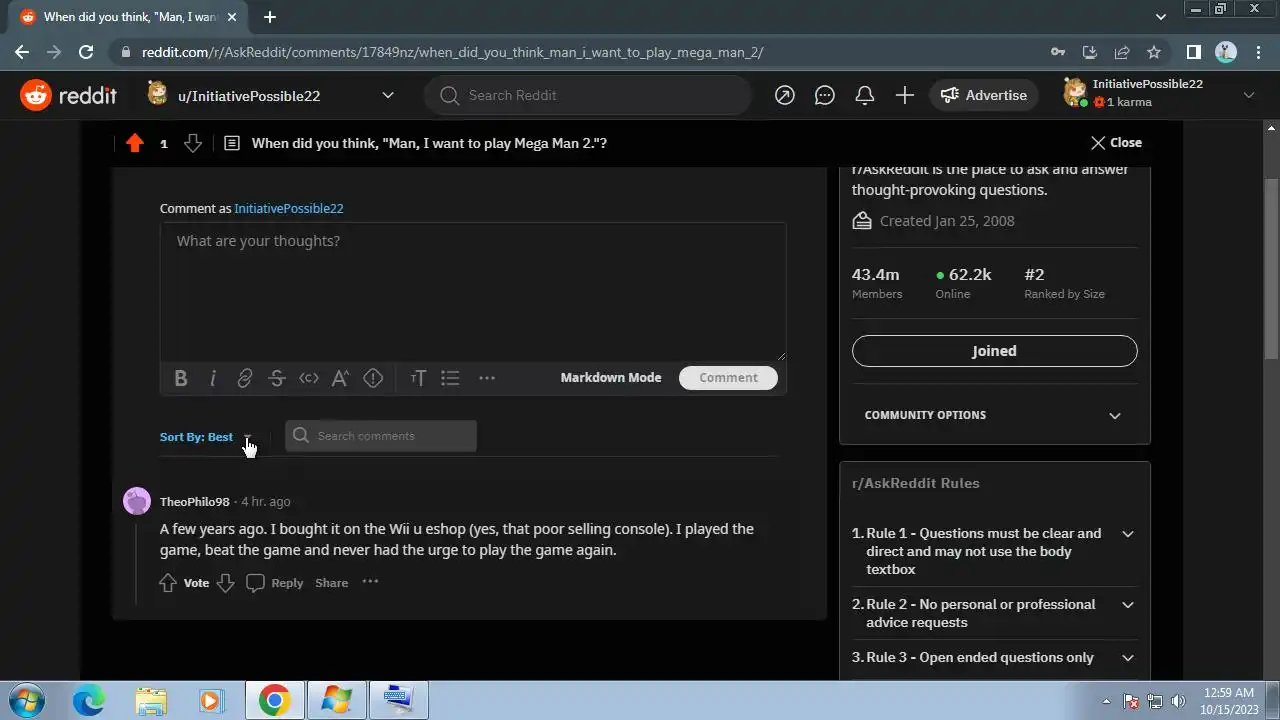Apply strikethrough in comment editor
This screenshot has width=1280, height=720.
tap(277, 378)
